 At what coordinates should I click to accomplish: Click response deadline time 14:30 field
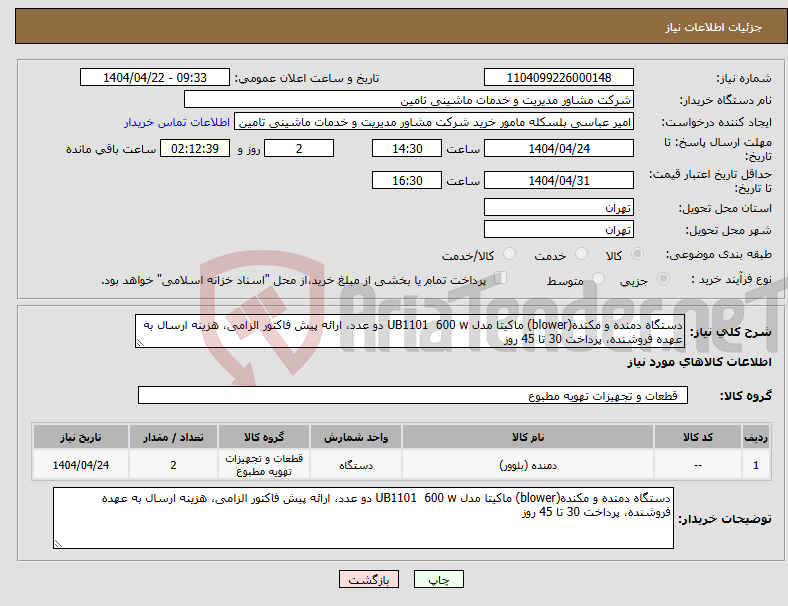coord(407,149)
